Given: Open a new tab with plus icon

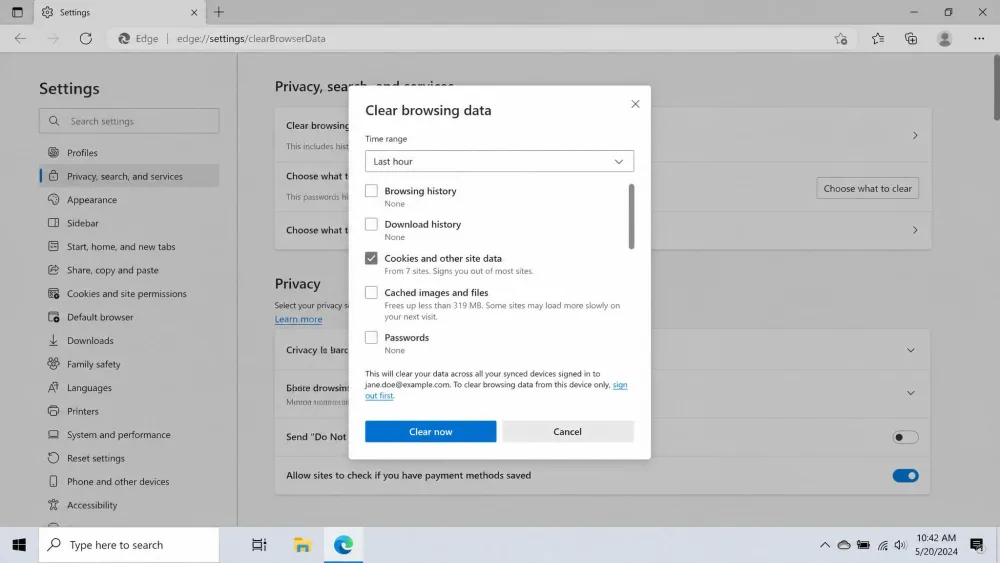Looking at the screenshot, I should [219, 12].
